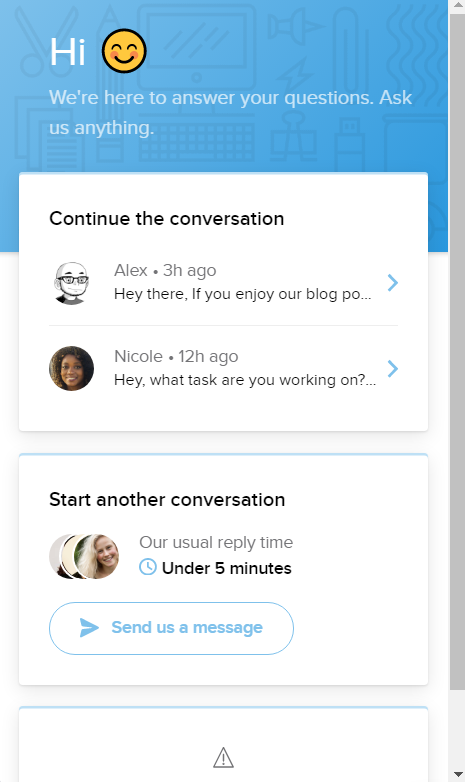Image resolution: width=465 pixels, height=782 pixels.
Task: Click the vertical scrollbar thumb
Action: pos(458,352)
